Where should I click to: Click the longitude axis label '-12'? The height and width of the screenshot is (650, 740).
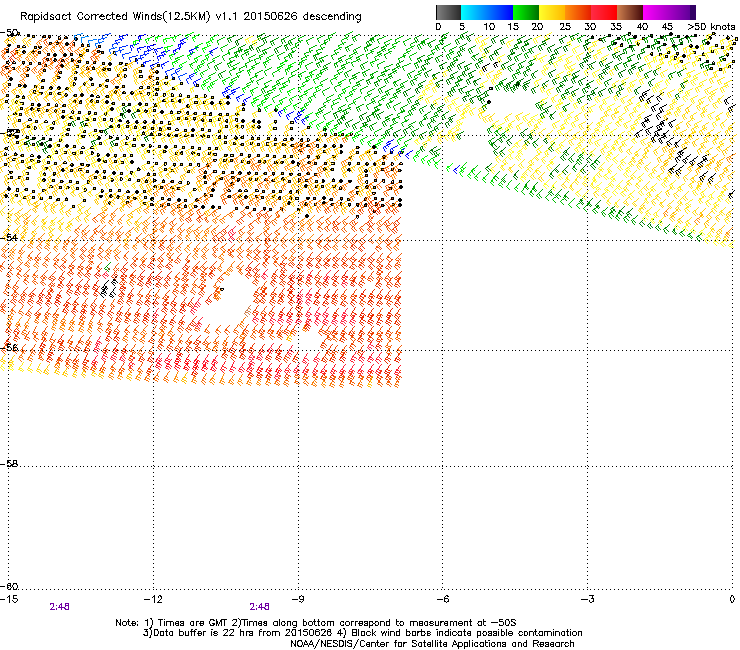(x=153, y=599)
